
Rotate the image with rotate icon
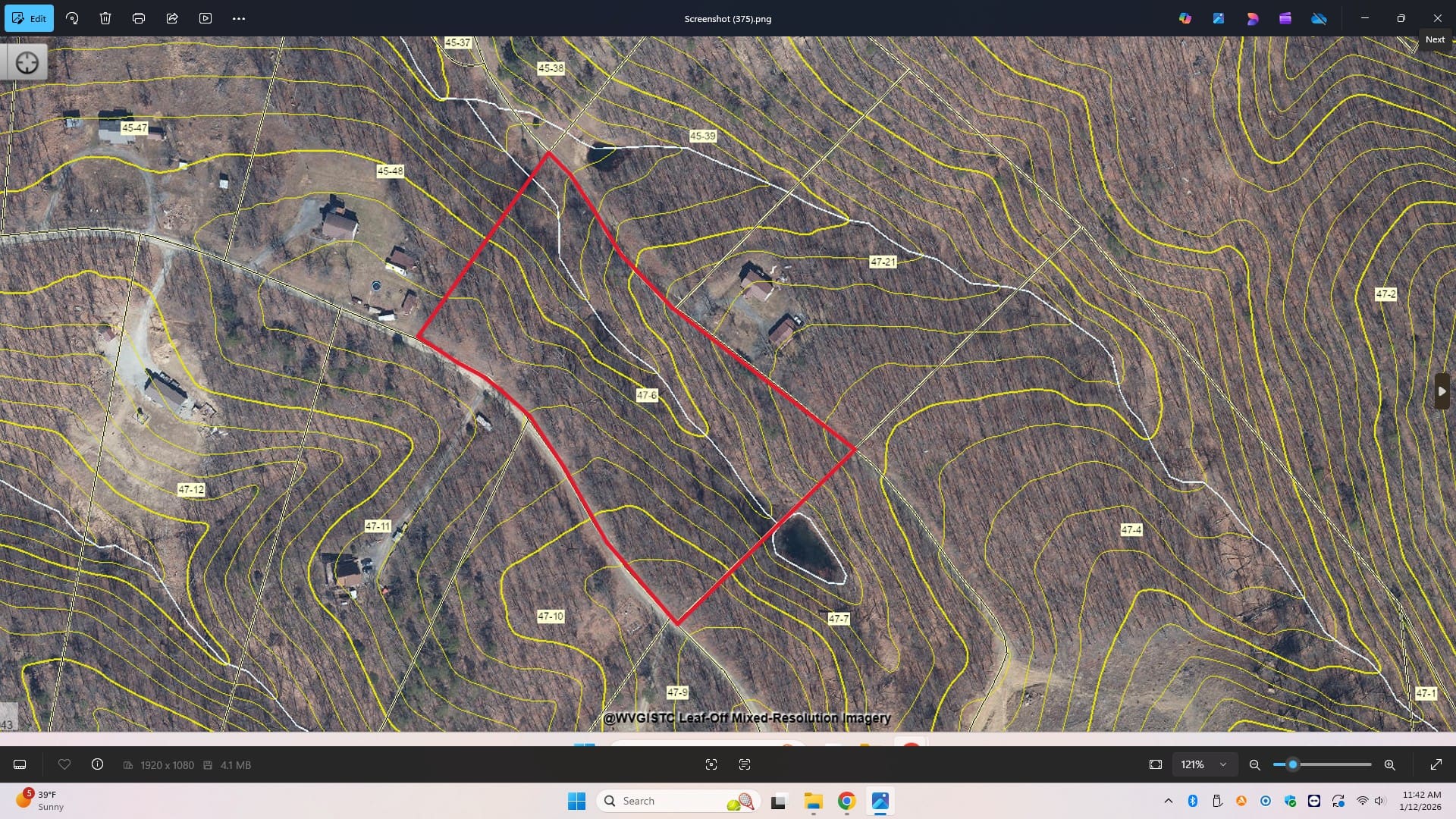(x=72, y=18)
